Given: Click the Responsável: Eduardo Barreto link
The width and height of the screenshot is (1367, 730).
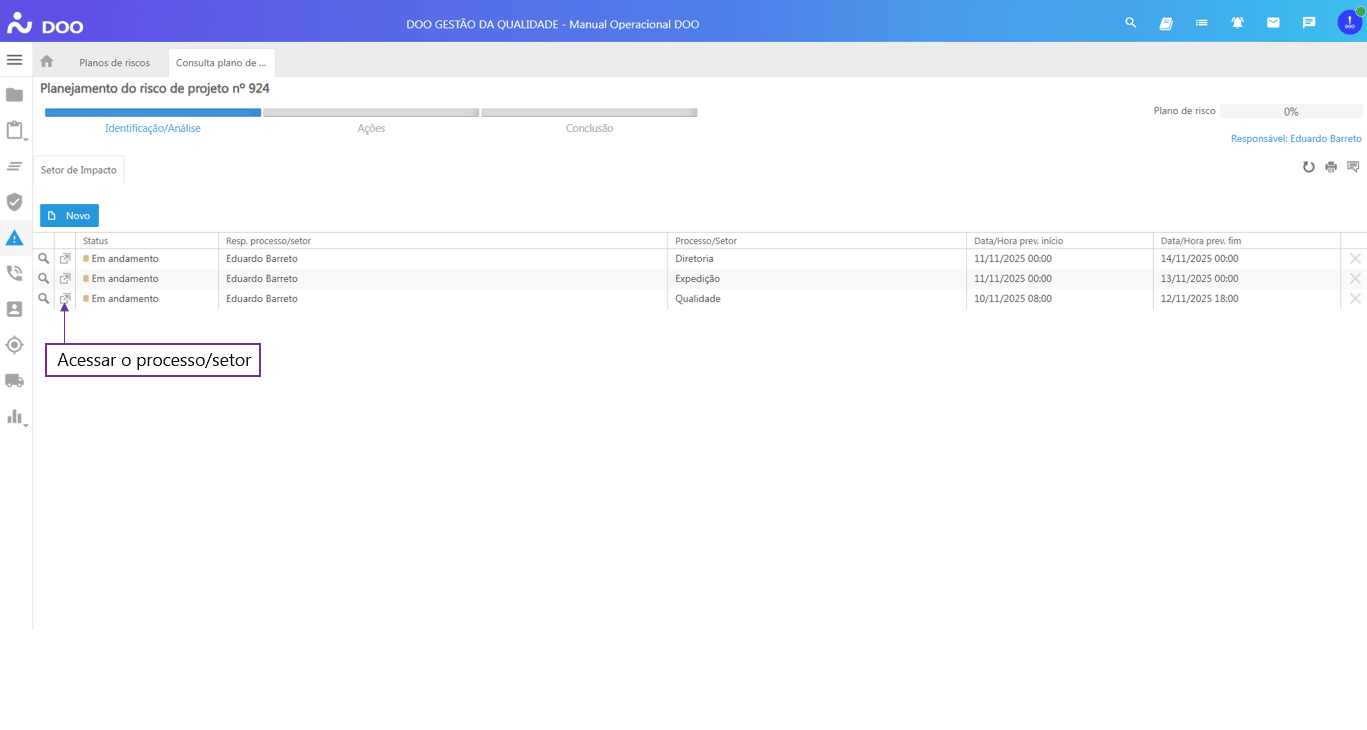Looking at the screenshot, I should (x=1296, y=139).
